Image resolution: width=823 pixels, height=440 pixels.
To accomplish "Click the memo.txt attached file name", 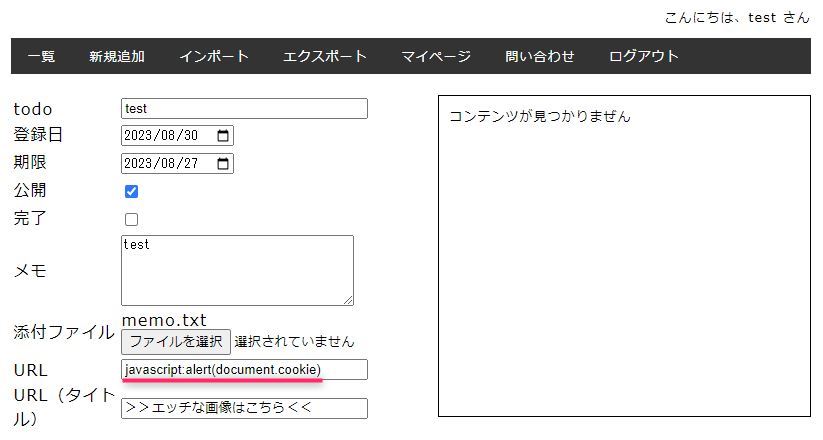I will (164, 320).
